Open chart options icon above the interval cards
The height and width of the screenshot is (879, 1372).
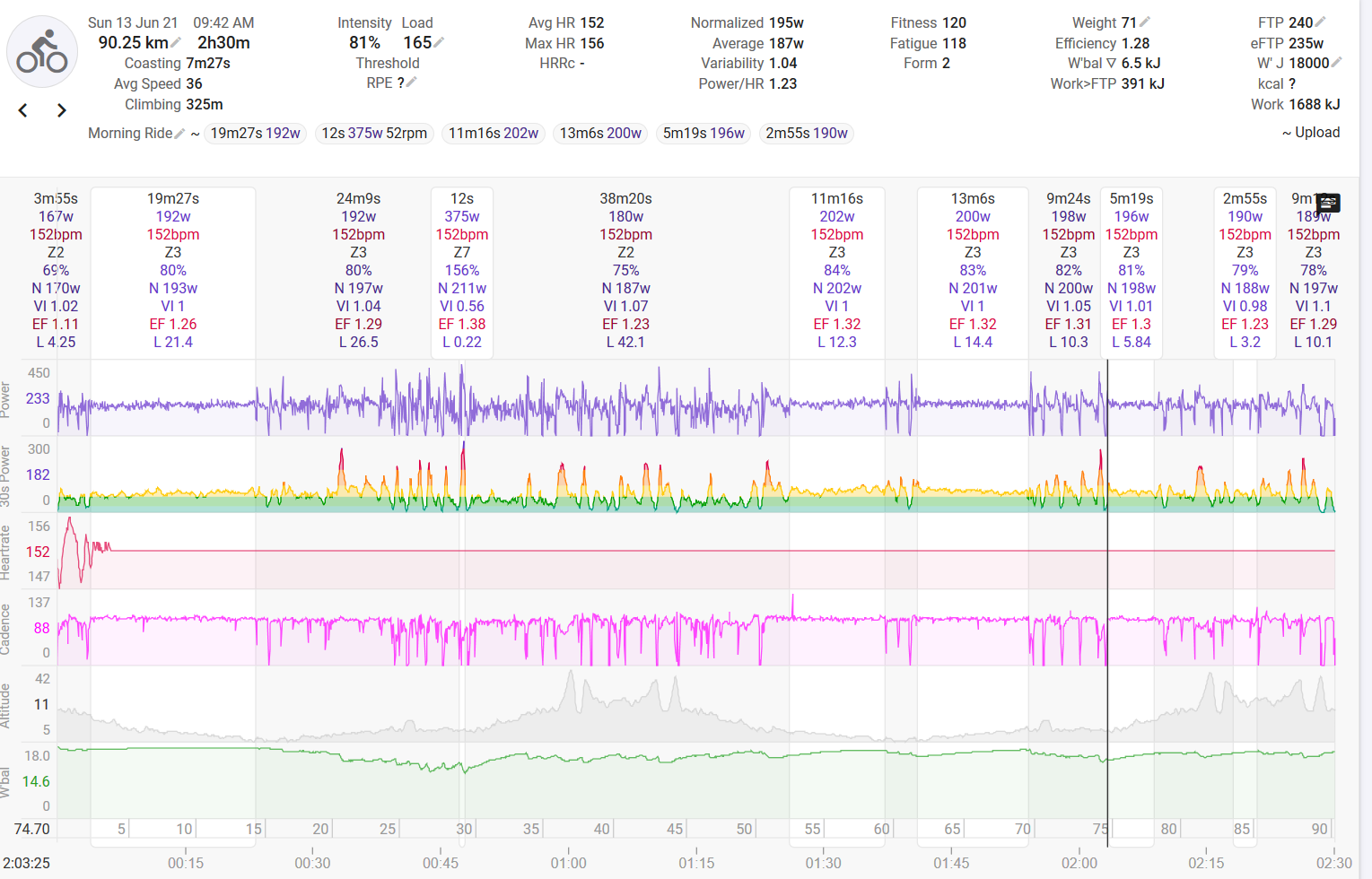1328,204
